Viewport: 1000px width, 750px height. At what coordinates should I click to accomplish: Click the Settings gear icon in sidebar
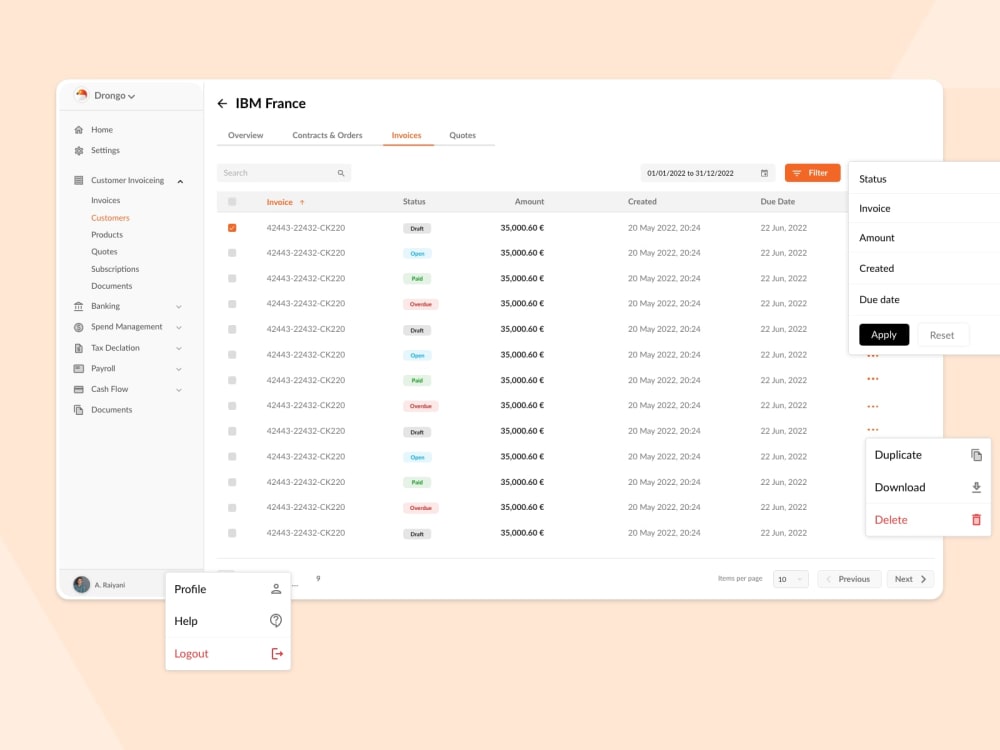(78, 151)
